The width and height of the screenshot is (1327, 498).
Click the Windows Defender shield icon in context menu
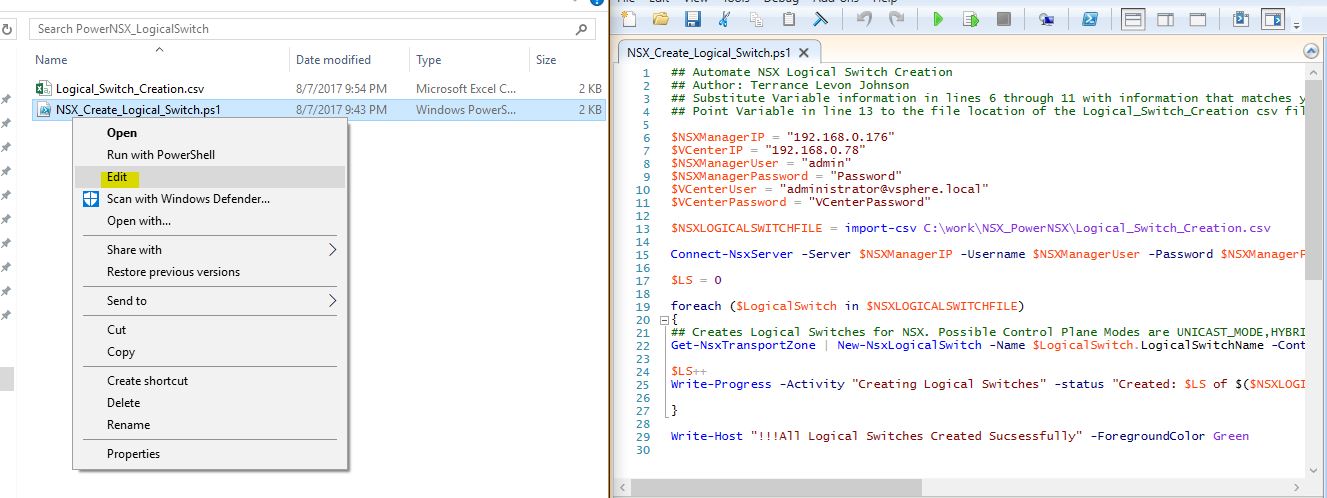(x=90, y=199)
